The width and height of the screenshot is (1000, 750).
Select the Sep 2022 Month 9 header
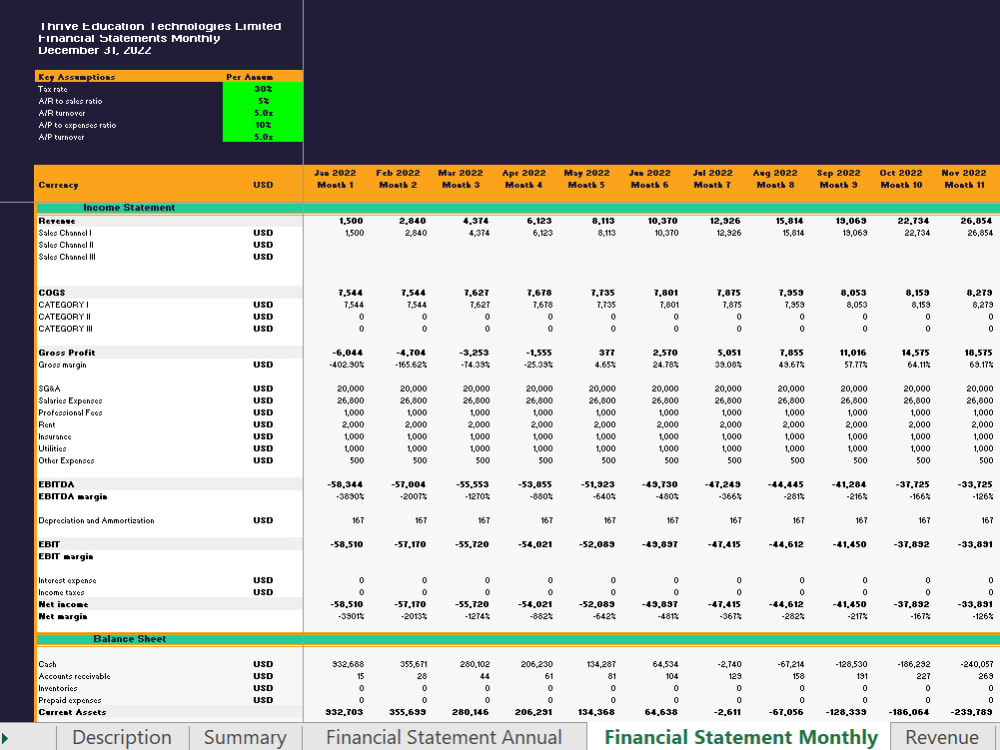tap(838, 179)
